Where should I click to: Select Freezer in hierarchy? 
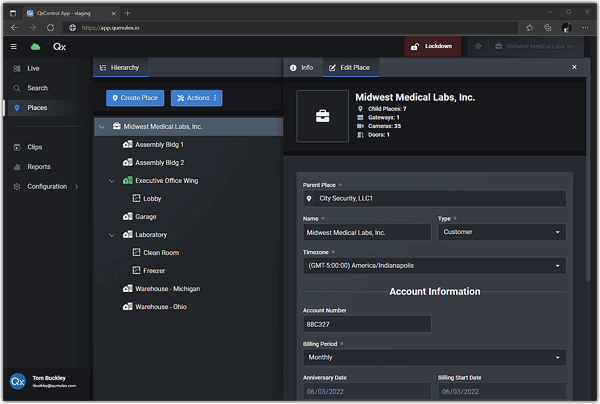point(154,270)
